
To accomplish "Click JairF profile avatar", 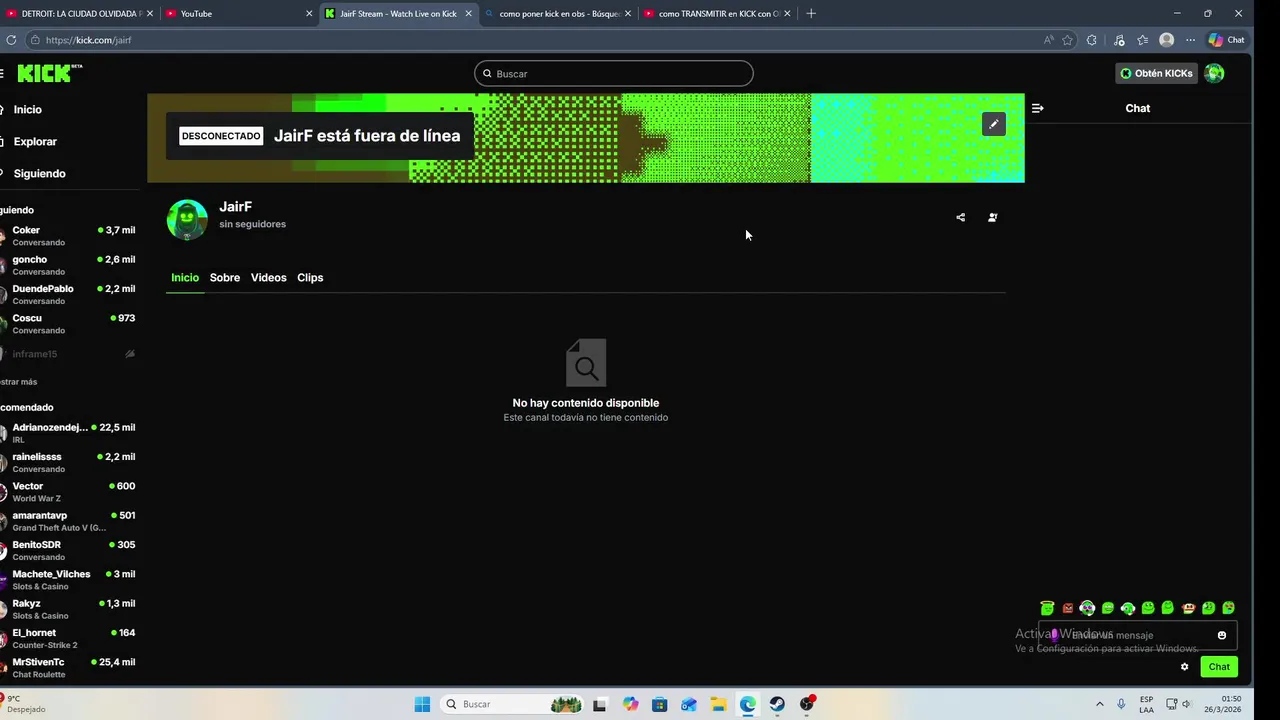I will click(187, 220).
